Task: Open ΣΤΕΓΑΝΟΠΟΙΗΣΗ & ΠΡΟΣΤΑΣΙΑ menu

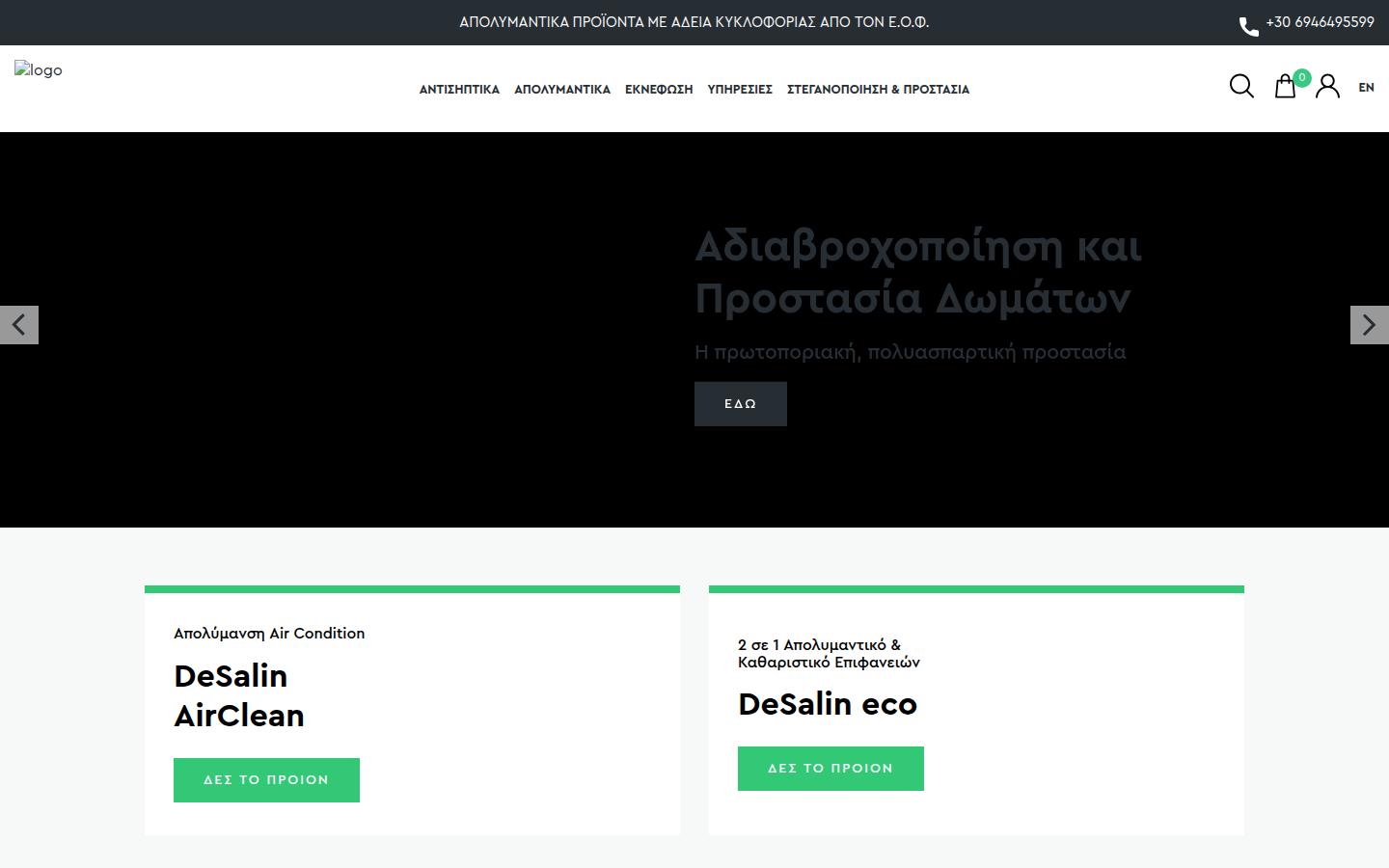Action: point(878,89)
